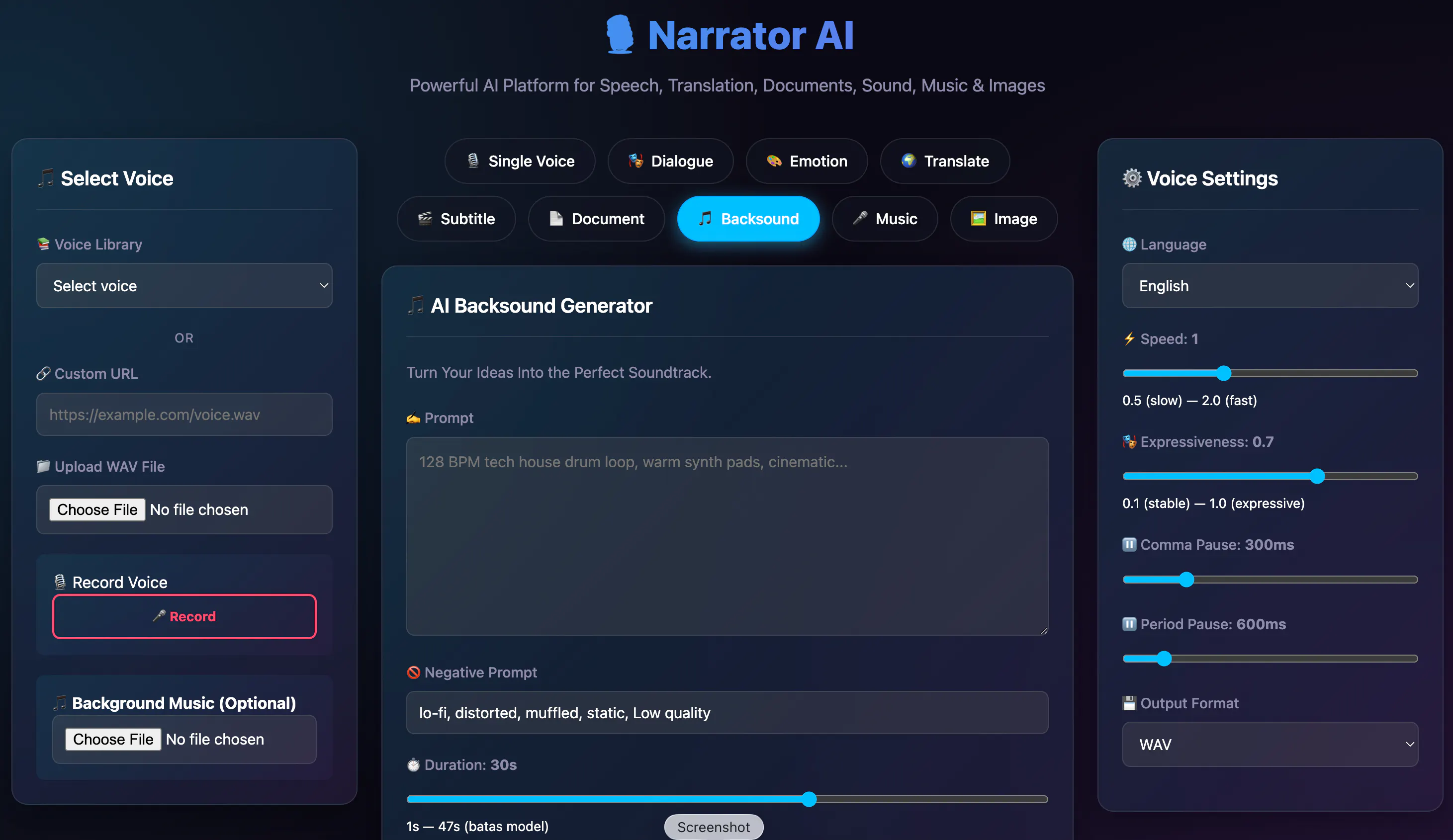
Task: Click the clapperboard icon on Subtitle tab
Action: (425, 218)
